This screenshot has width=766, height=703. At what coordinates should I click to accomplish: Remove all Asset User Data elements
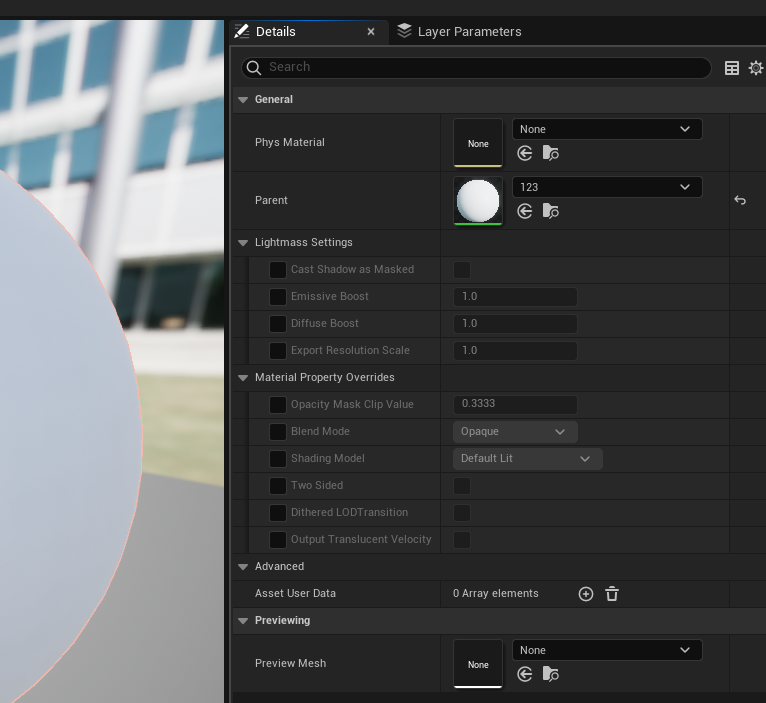(612, 594)
